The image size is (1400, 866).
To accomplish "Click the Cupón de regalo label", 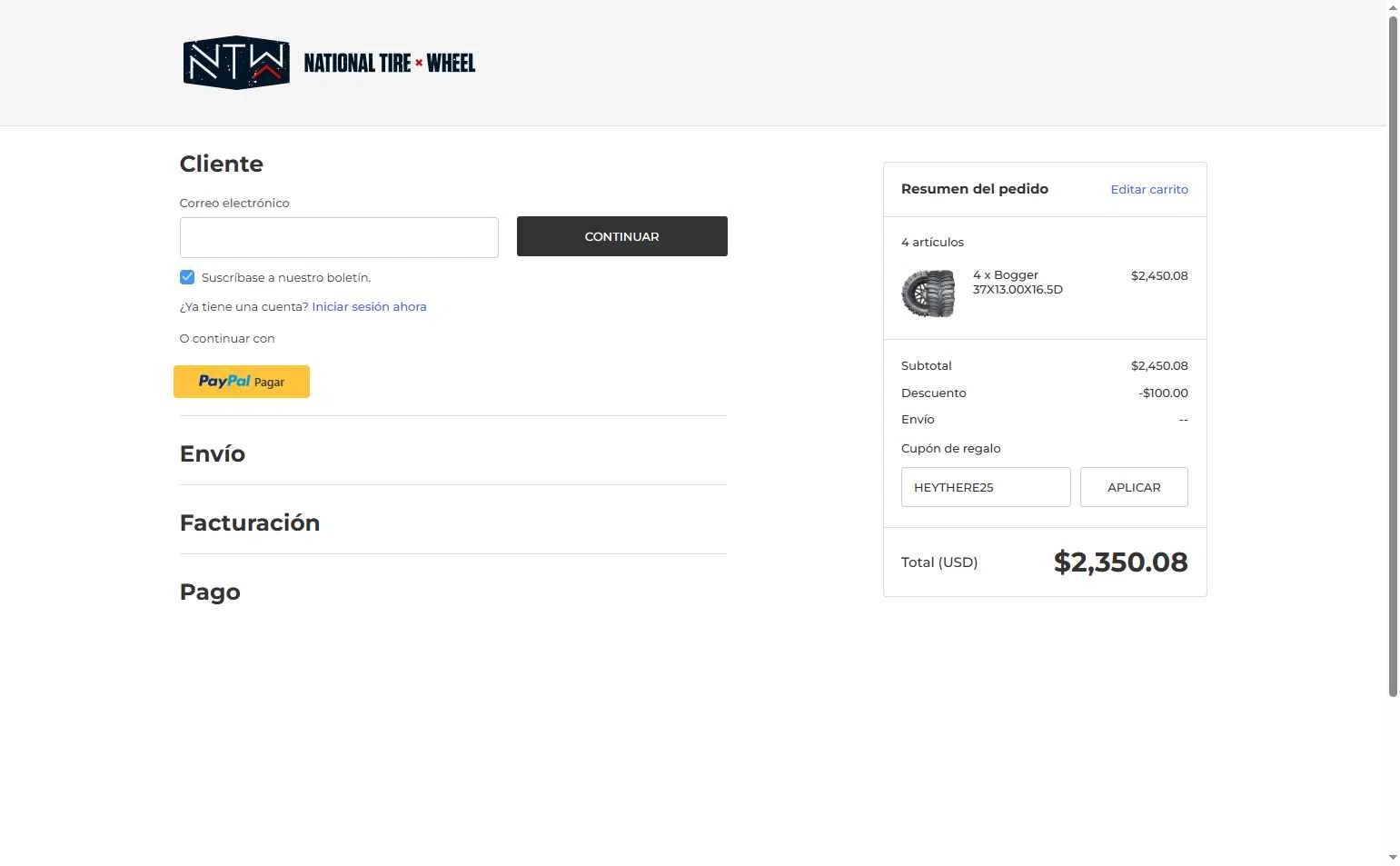I will (950, 448).
